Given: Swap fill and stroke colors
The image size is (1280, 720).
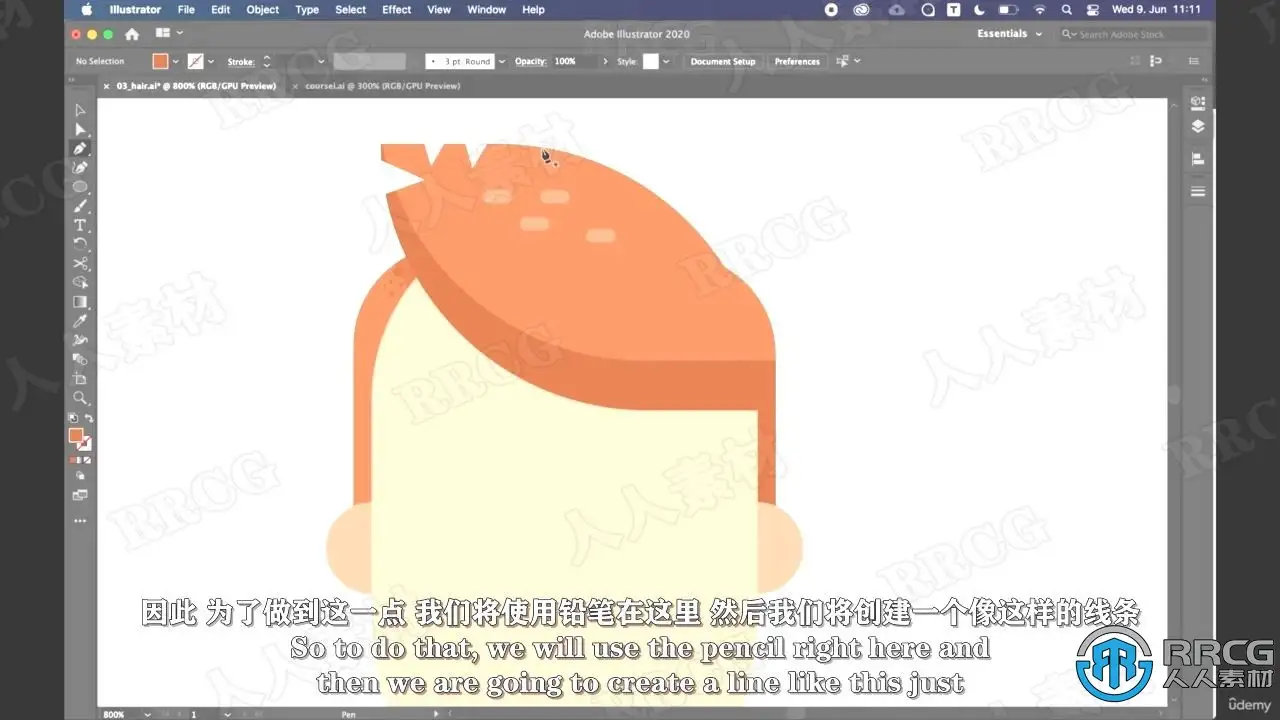Looking at the screenshot, I should tap(89, 418).
